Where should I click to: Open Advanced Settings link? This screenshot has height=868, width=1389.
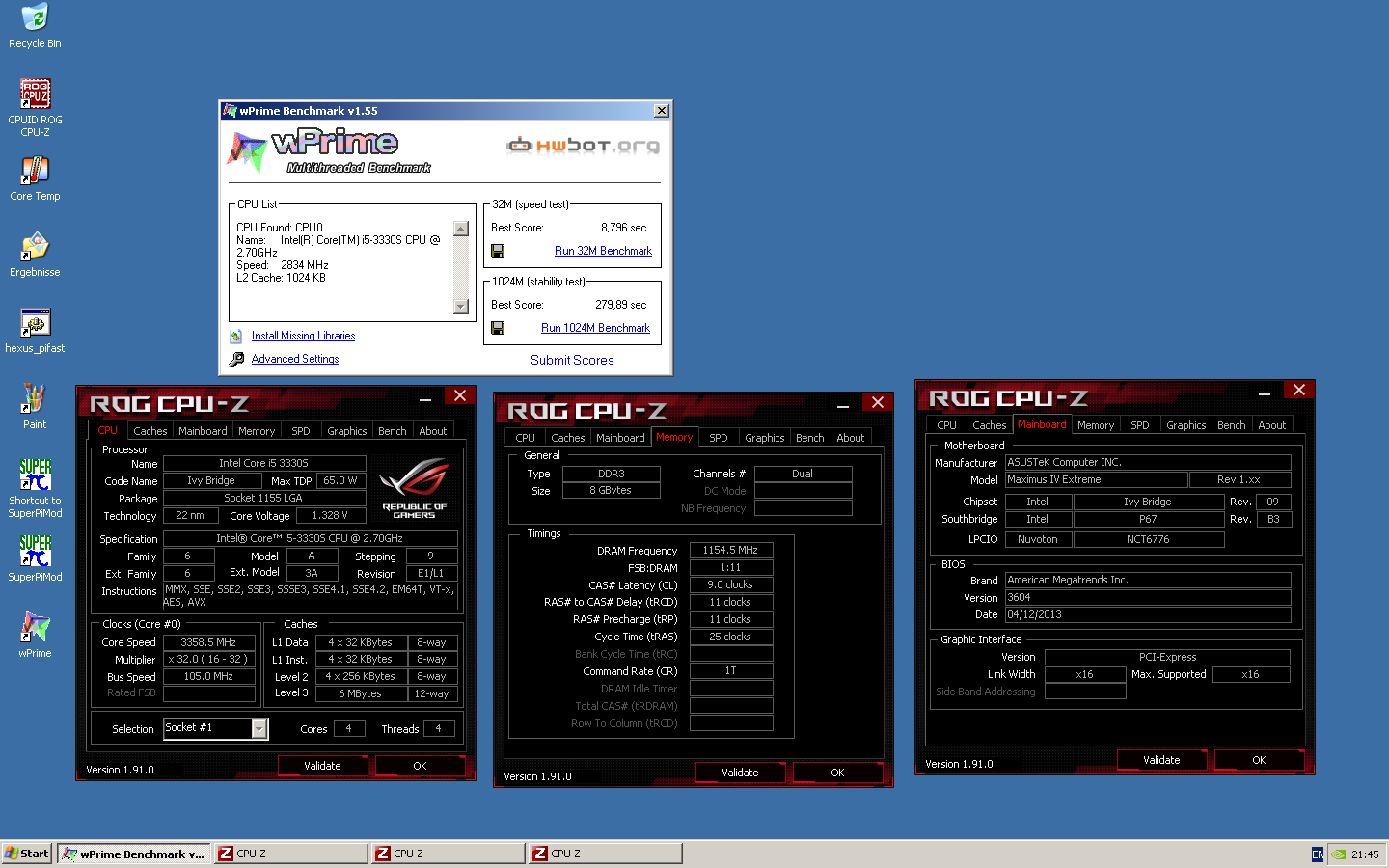(295, 359)
